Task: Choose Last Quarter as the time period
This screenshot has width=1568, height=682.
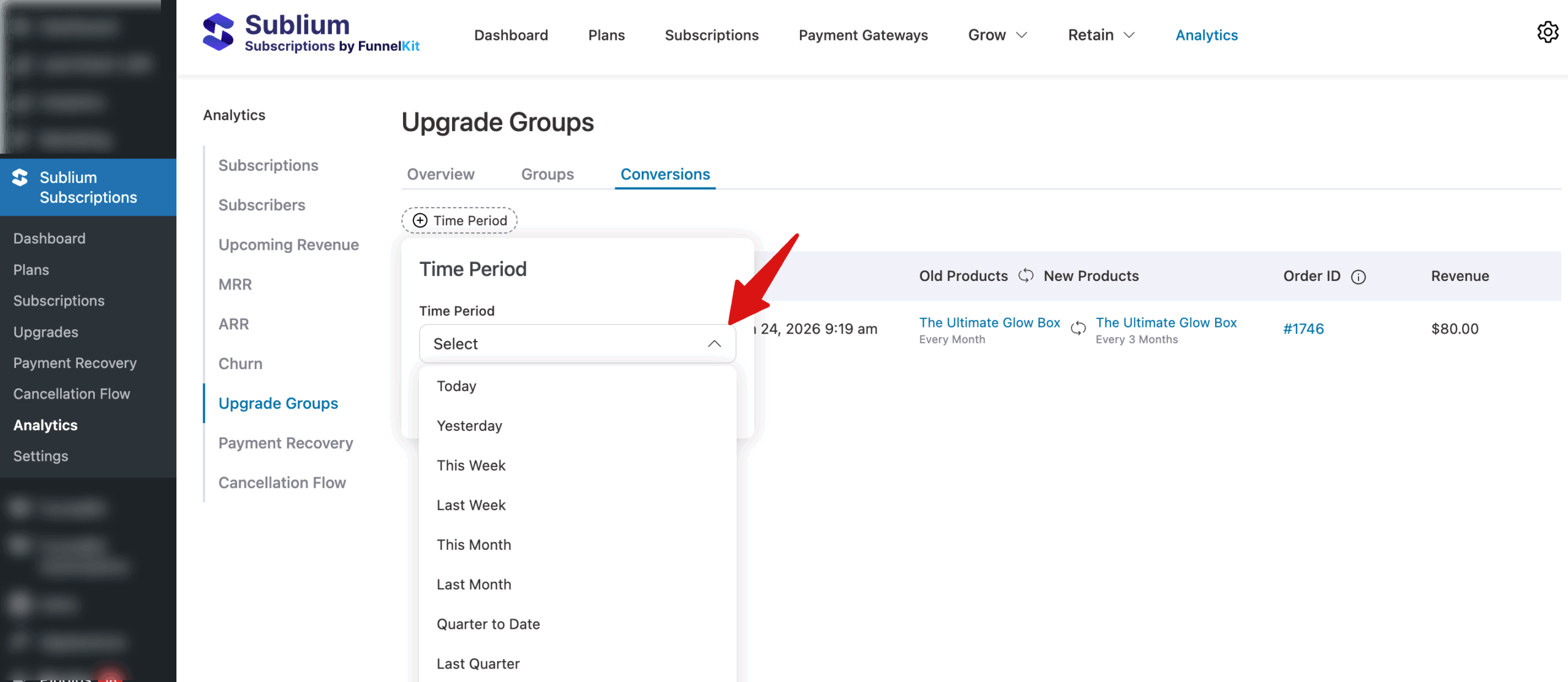Action: click(478, 663)
